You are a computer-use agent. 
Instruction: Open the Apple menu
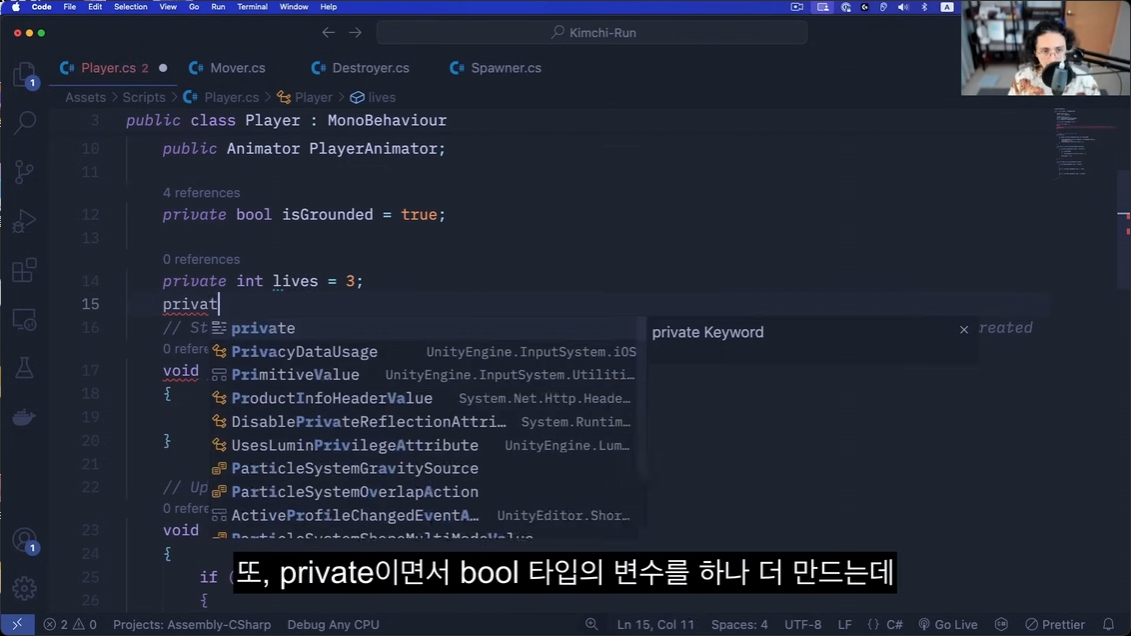coord(16,6)
